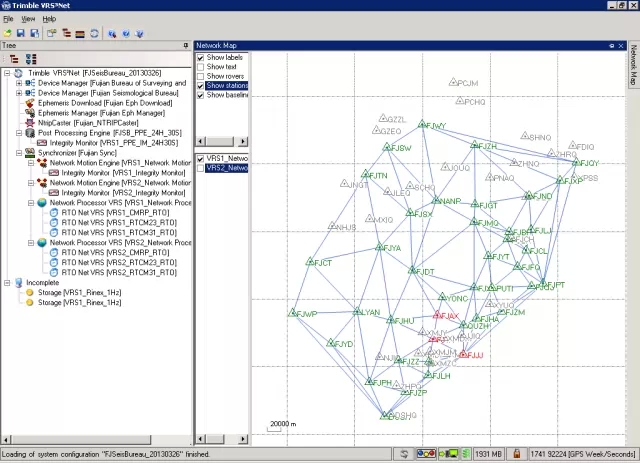Click the green monitor connection status icon
The width and height of the screenshot is (640, 463).
449,454
